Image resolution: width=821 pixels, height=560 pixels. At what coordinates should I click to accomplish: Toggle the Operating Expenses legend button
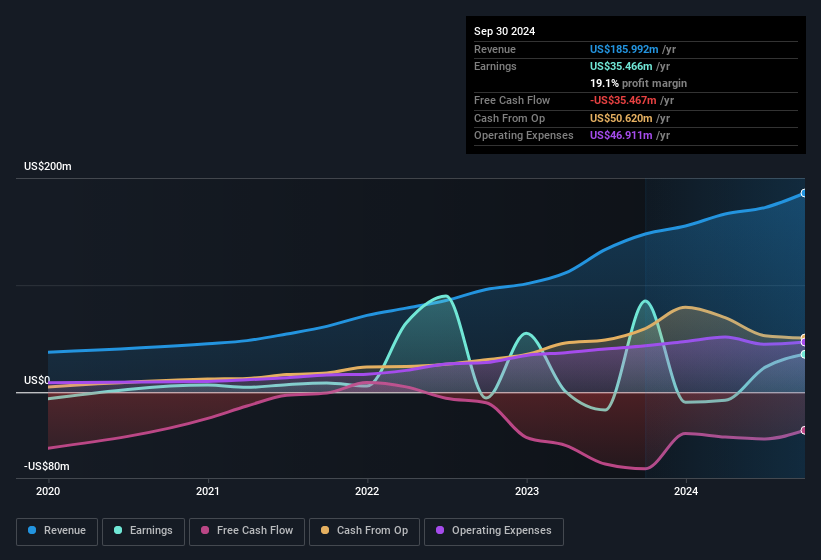point(493,531)
